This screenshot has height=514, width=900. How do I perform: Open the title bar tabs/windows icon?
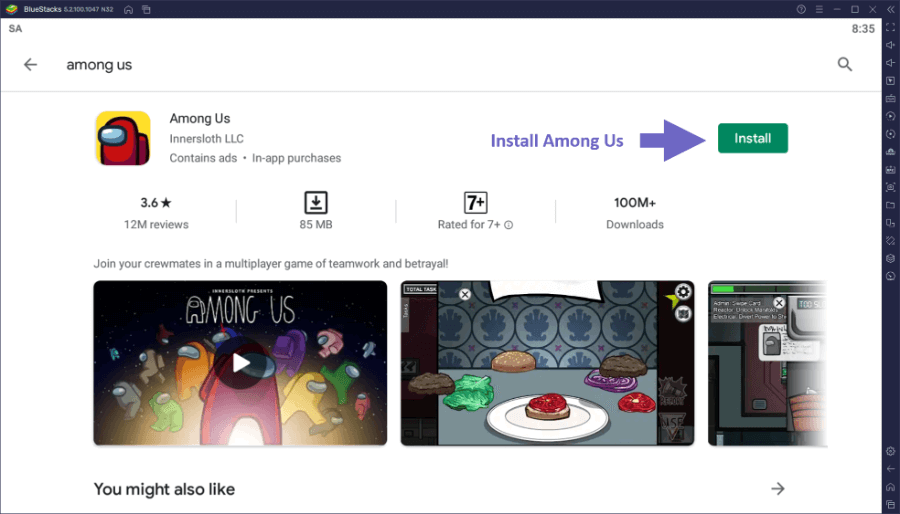tap(146, 9)
